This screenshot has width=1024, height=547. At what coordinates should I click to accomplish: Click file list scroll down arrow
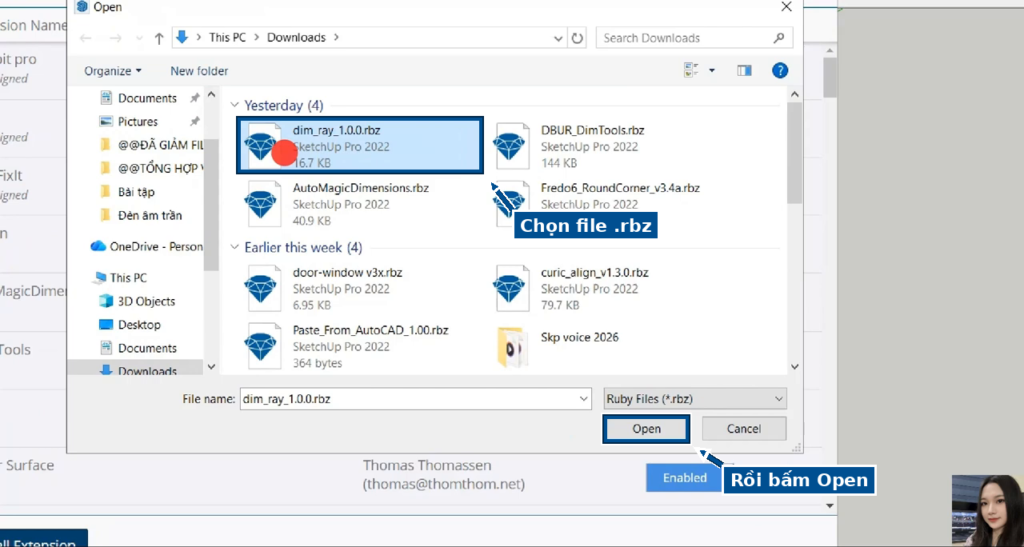click(795, 367)
